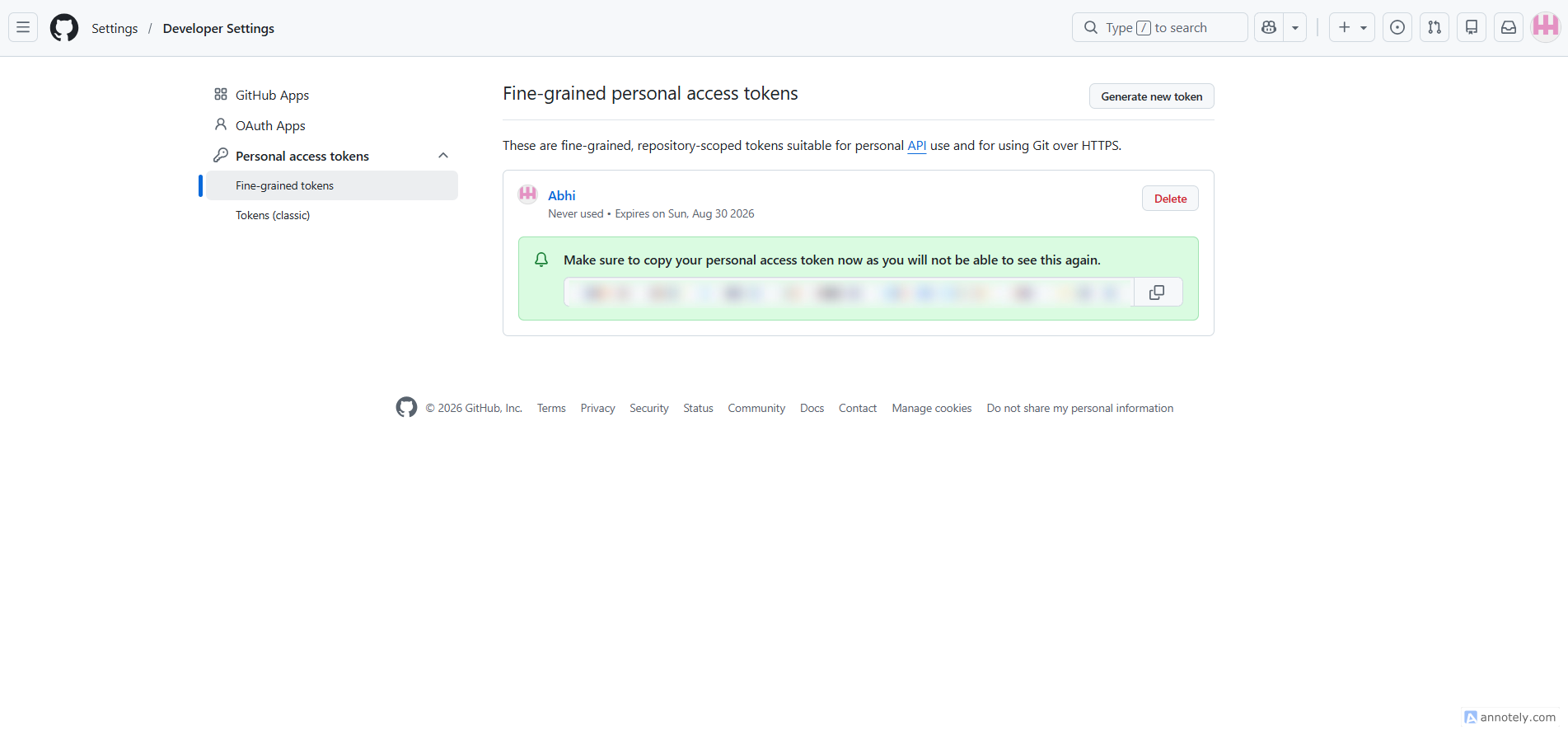The image size is (1568, 735).
Task: View Pull requests via header icon
Action: 1435,27
